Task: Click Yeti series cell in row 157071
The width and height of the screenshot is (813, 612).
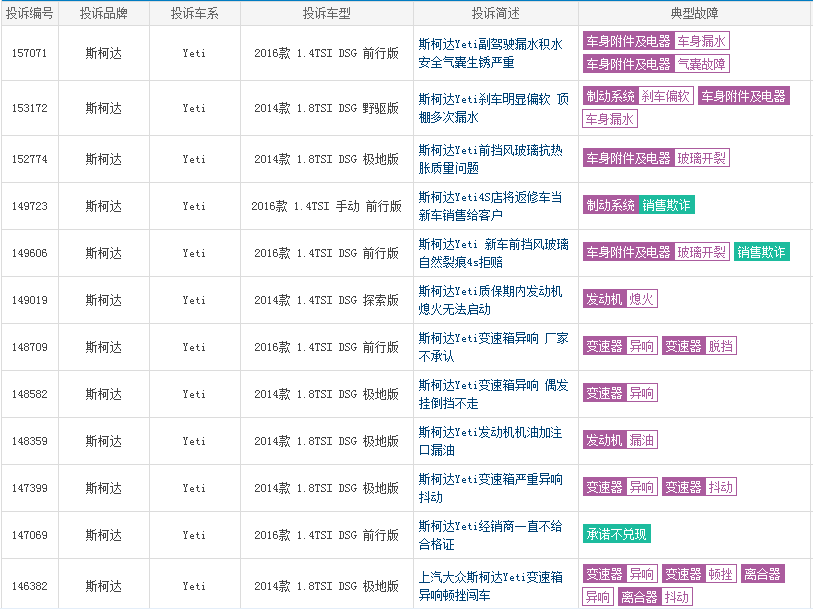Action: (194, 53)
